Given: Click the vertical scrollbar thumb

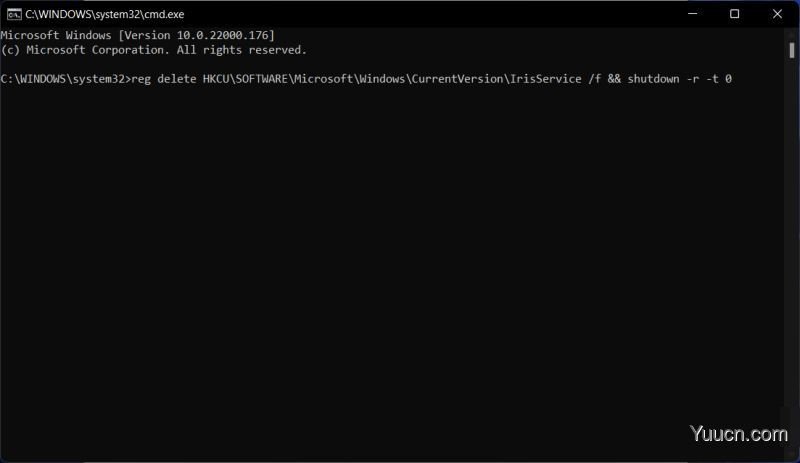Looking at the screenshot, I should click(792, 51).
